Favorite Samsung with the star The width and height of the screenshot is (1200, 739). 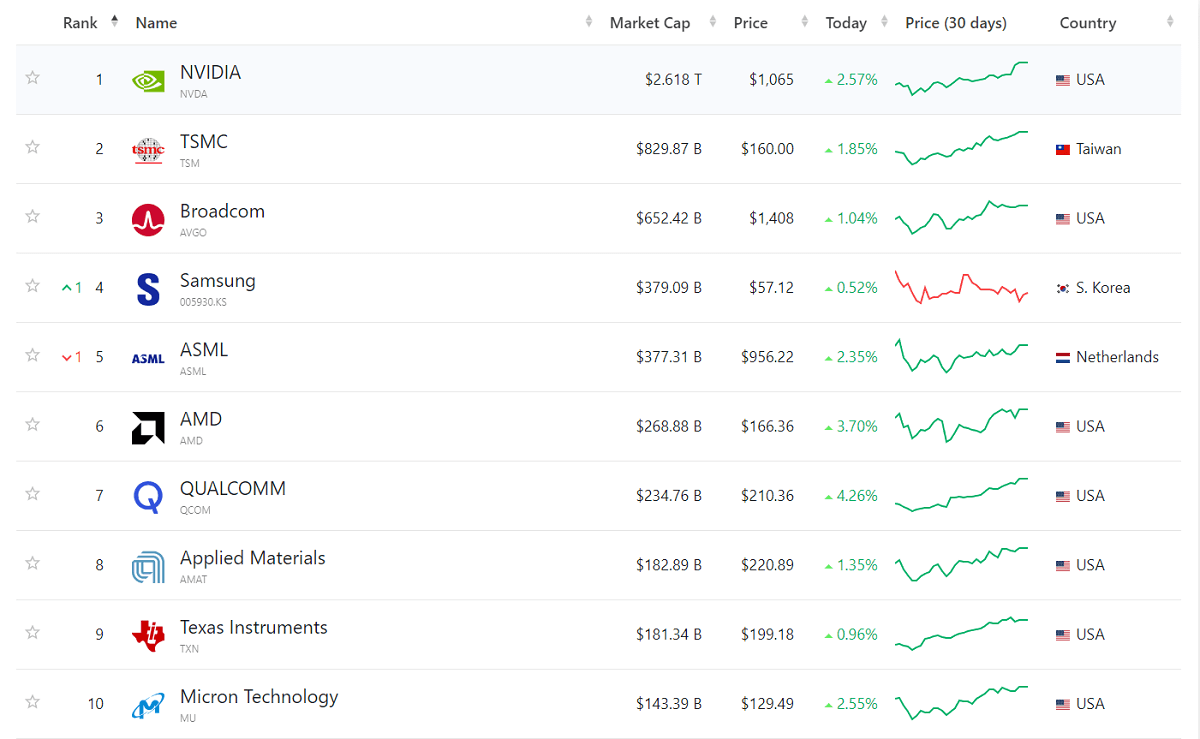tap(32, 286)
